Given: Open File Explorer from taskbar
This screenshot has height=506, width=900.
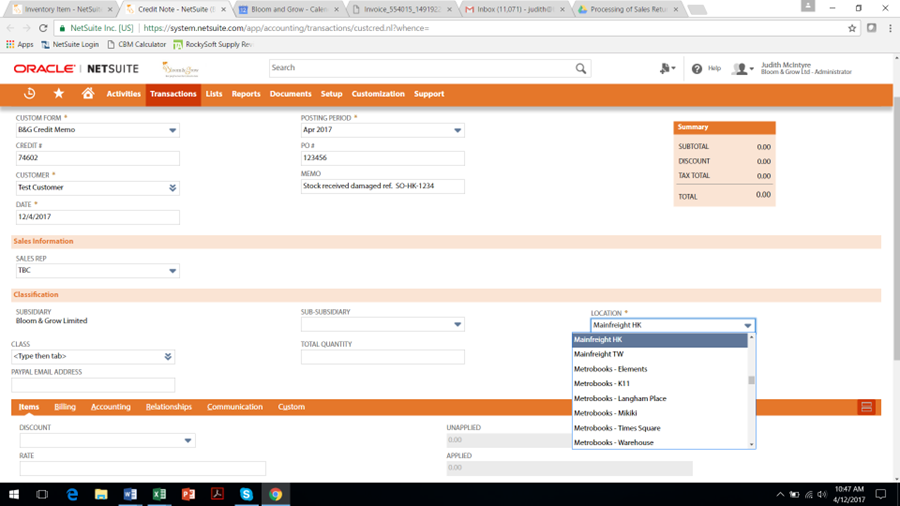Looking at the screenshot, I should point(101,495).
